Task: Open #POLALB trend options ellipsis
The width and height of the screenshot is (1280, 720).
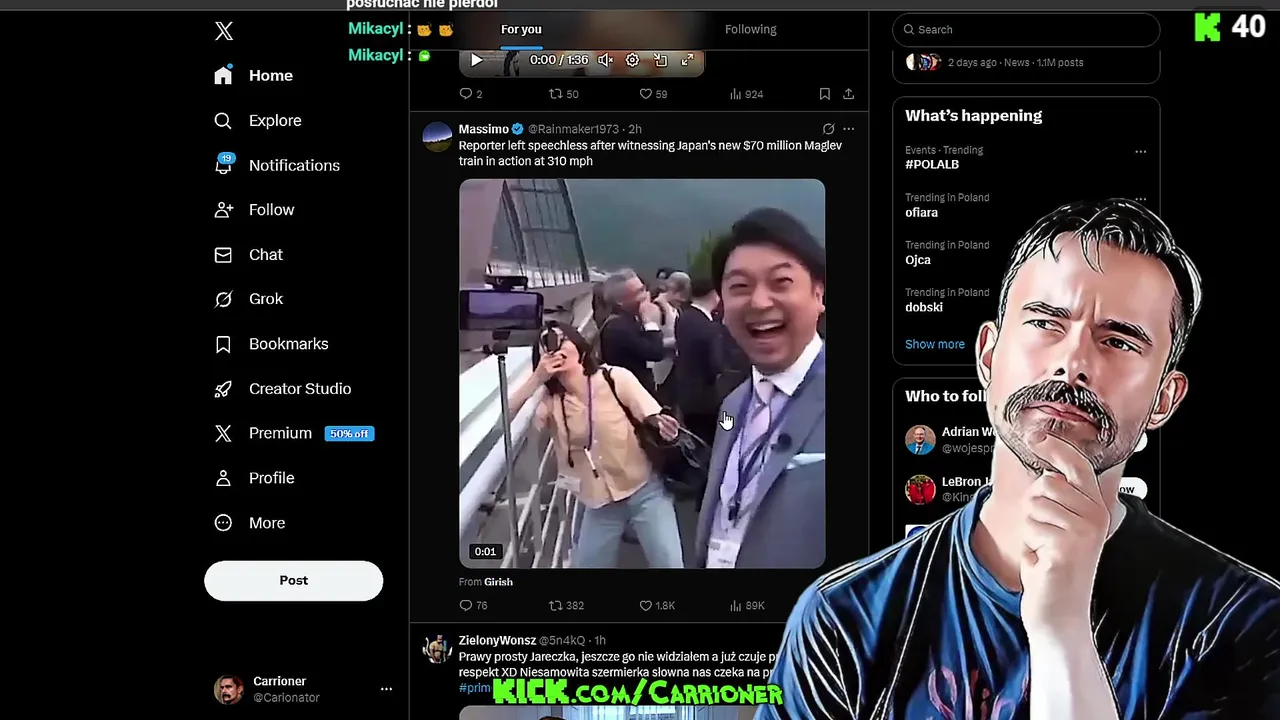Action: [x=1140, y=152]
